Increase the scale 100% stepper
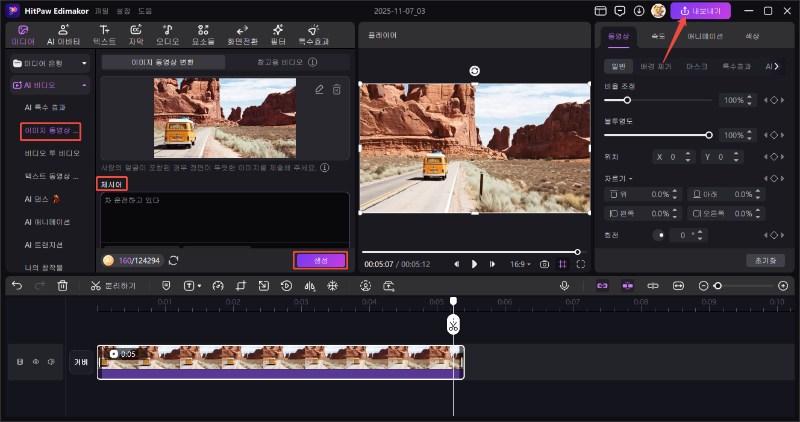 pyautogui.click(x=749, y=97)
